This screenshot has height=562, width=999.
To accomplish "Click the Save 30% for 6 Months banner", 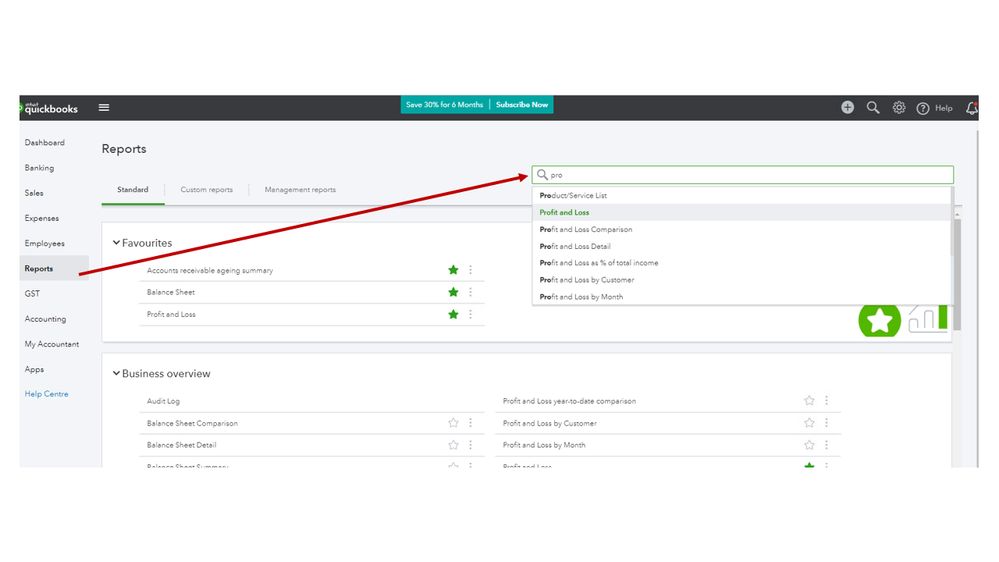I will click(x=445, y=104).
